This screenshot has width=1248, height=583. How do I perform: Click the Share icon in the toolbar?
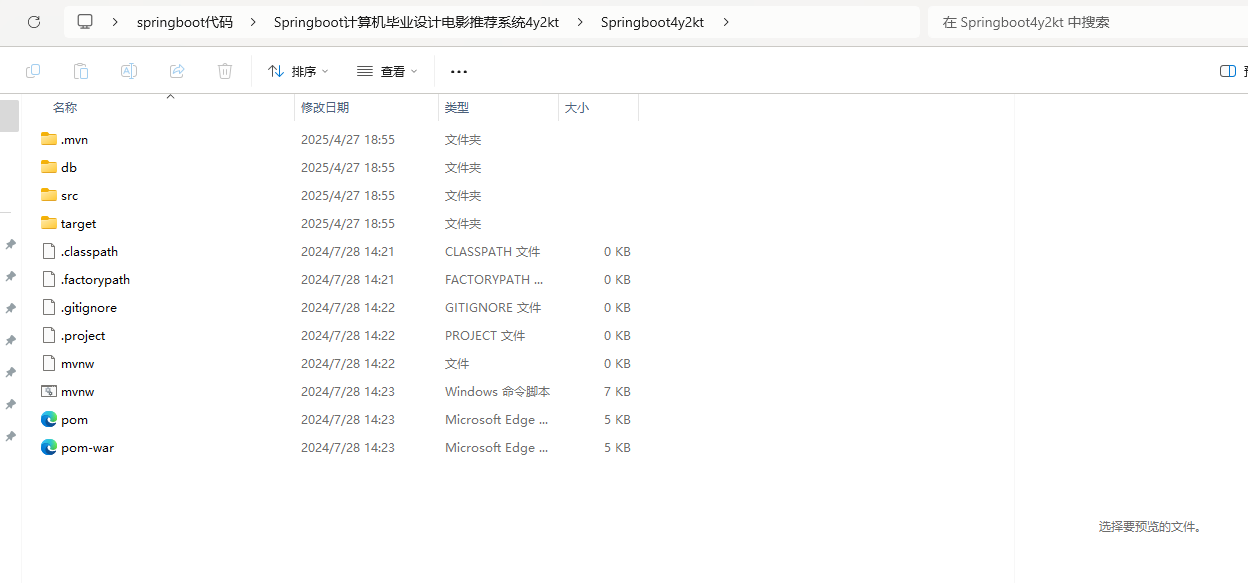coord(177,71)
